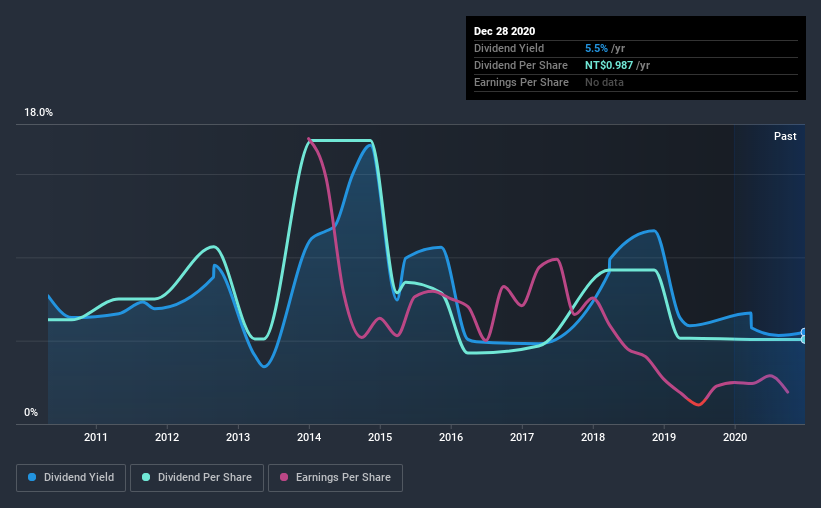Click the blue dot in Dividend Yield legend
821x508 pixels.
(32, 477)
